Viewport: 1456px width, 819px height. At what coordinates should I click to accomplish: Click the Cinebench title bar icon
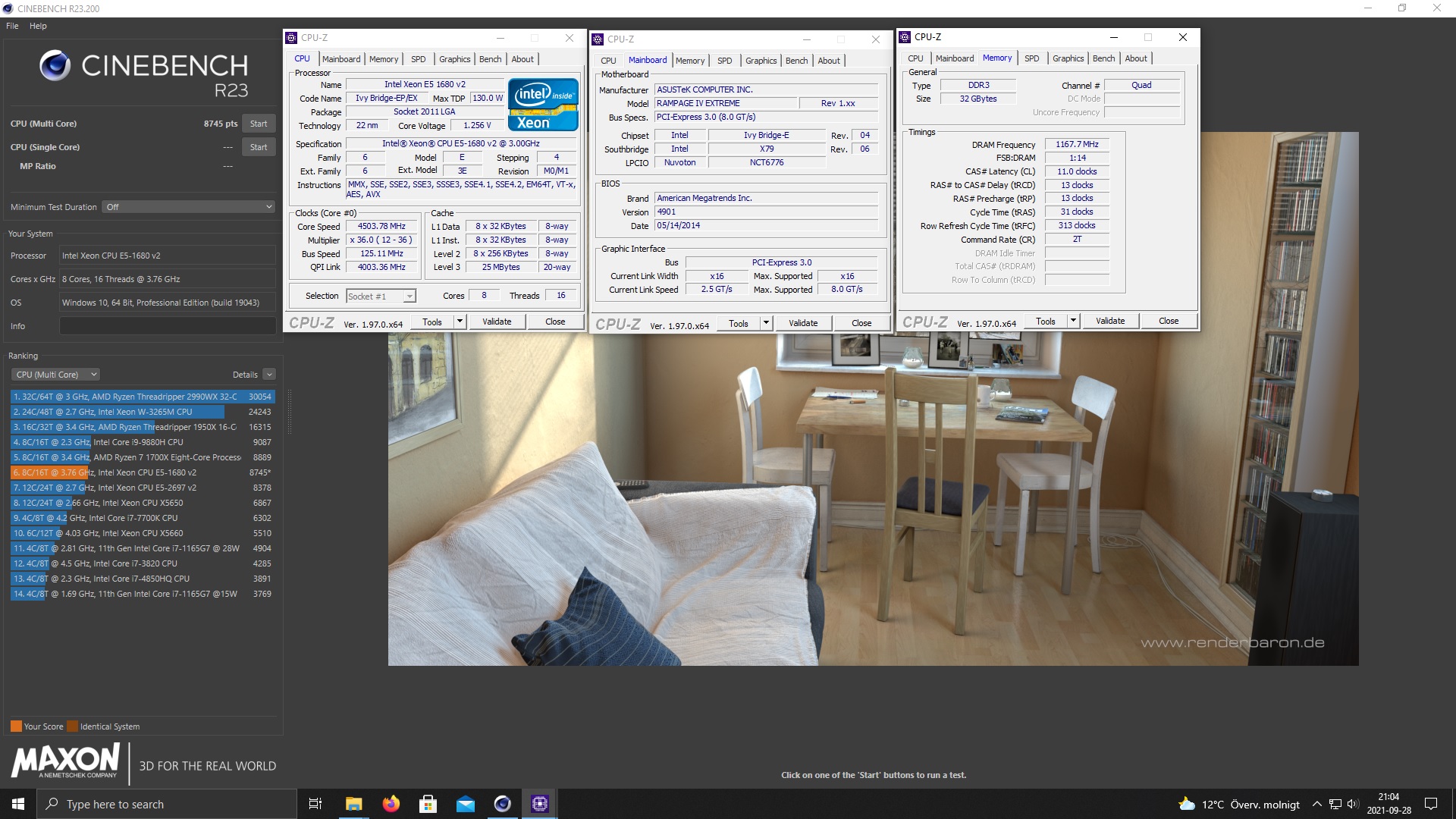tap(8, 8)
